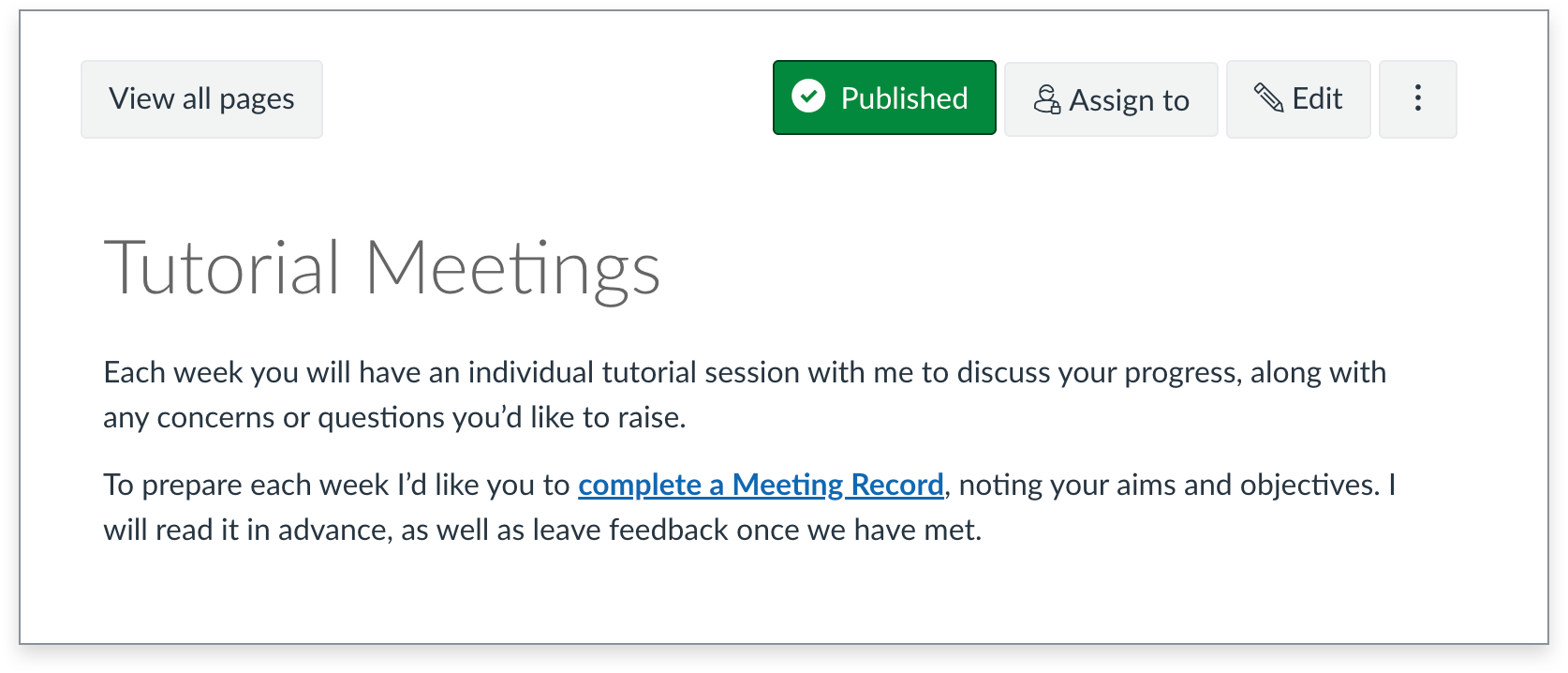Click the white checkmark icon in Published

click(808, 97)
